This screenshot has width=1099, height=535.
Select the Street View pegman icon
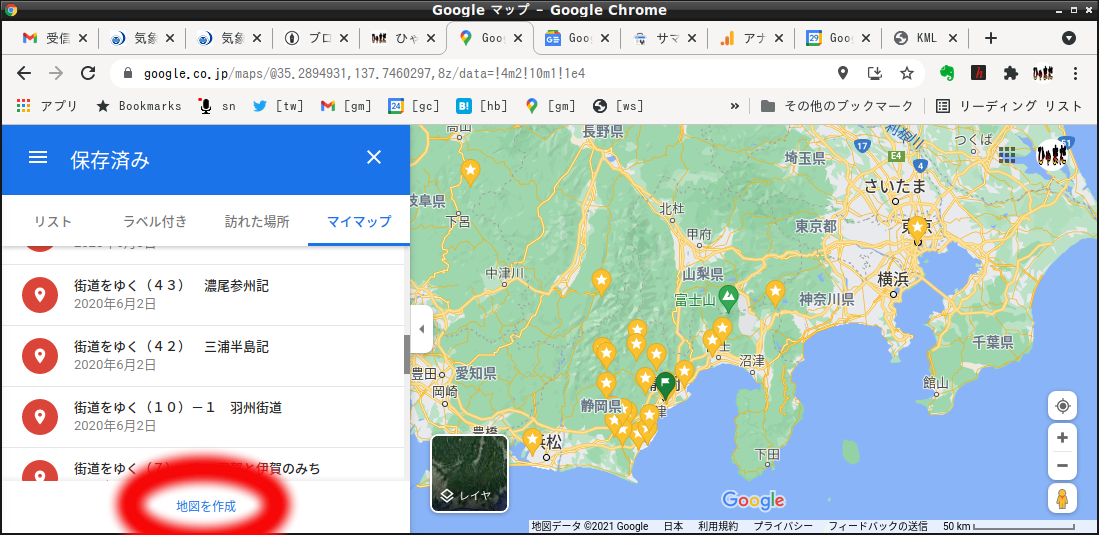click(x=1063, y=499)
